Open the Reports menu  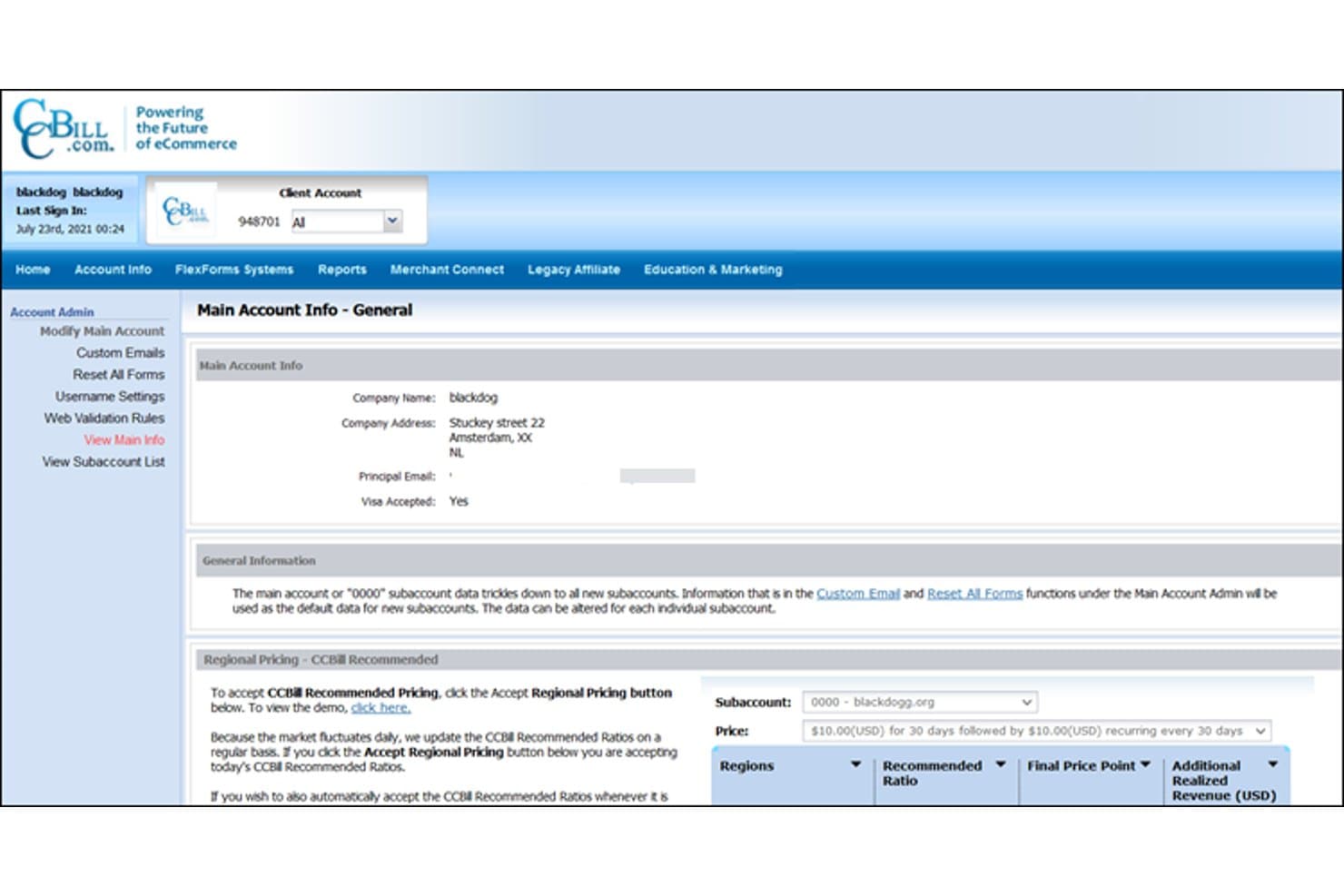[x=342, y=270]
